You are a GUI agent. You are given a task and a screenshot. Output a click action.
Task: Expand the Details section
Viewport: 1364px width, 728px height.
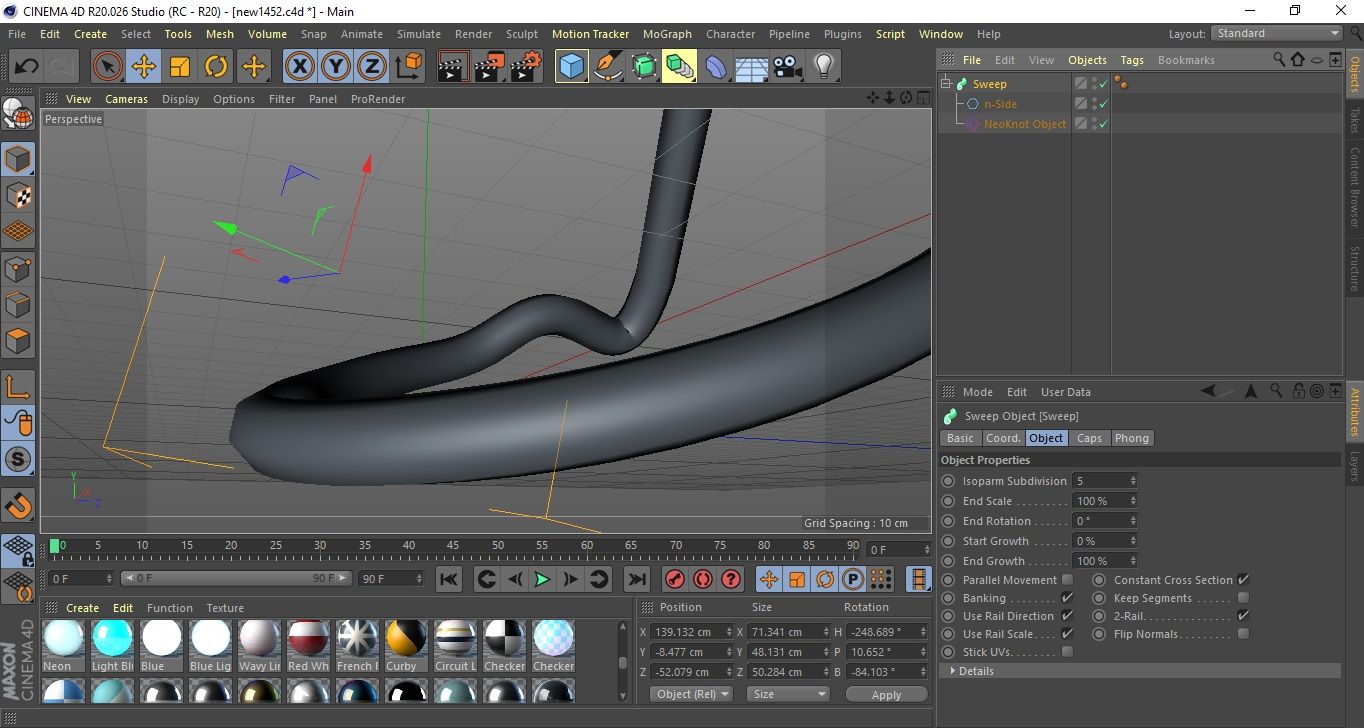pyautogui.click(x=975, y=671)
